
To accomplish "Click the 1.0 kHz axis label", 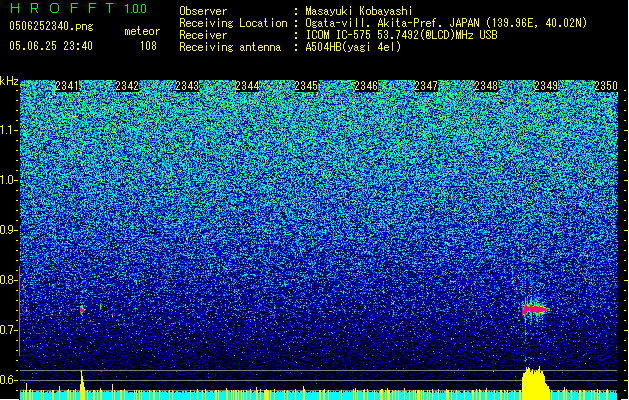I will pos(9,180).
